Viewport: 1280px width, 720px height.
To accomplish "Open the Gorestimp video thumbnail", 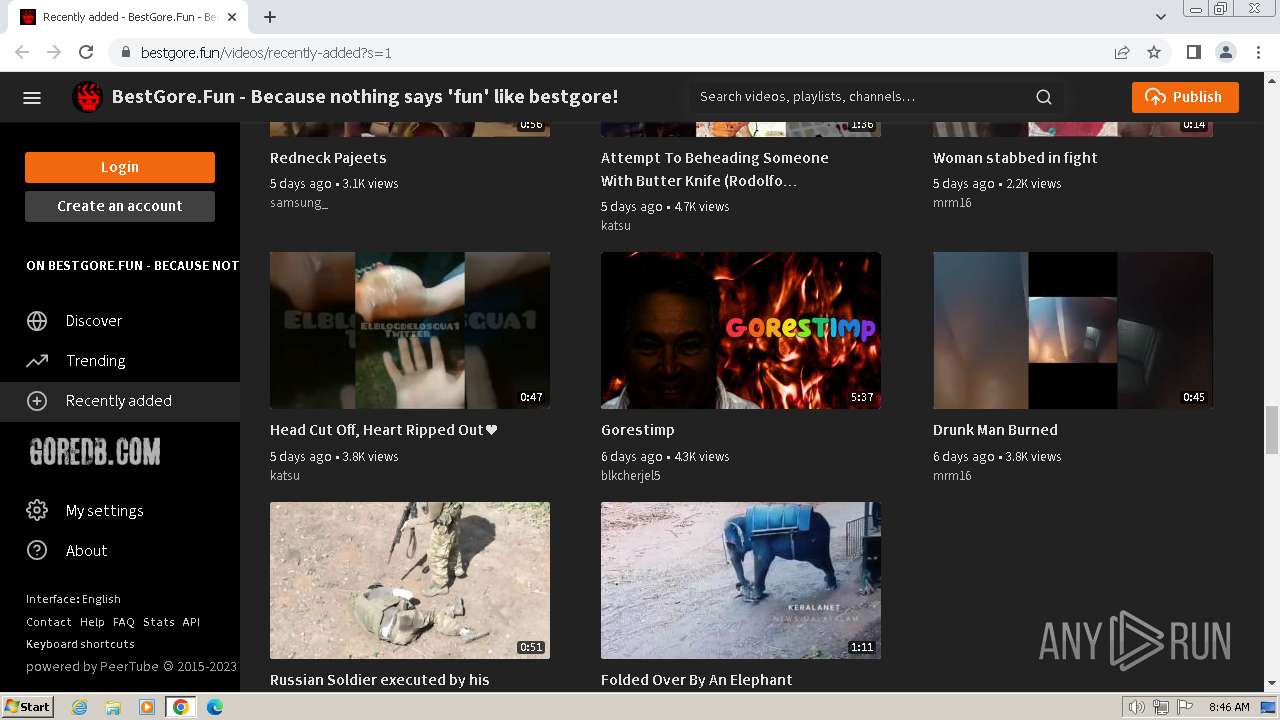I will pos(741,330).
